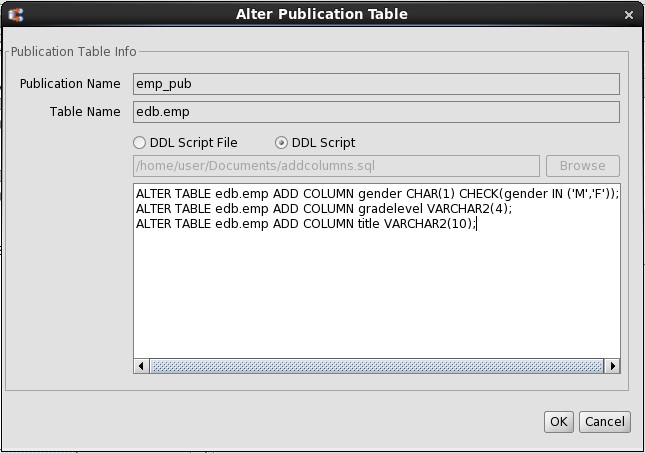Click the horizontal scrollbar track in script area
This screenshot has width=645, height=453.
tap(377, 366)
